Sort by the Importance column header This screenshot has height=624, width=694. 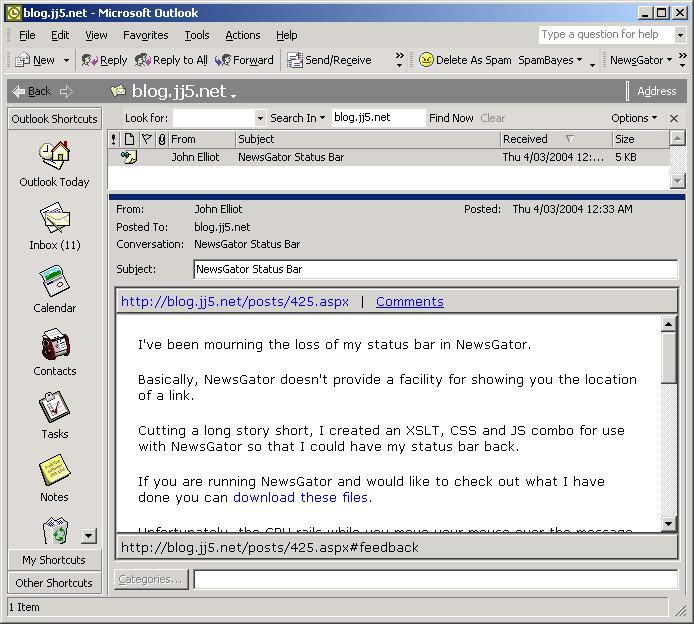pyautogui.click(x=114, y=139)
